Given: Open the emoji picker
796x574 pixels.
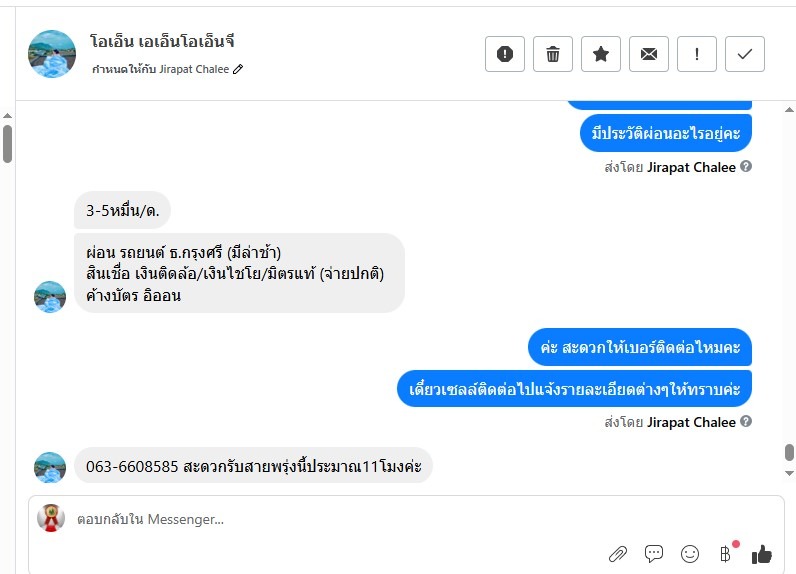Looking at the screenshot, I should pos(690,553).
